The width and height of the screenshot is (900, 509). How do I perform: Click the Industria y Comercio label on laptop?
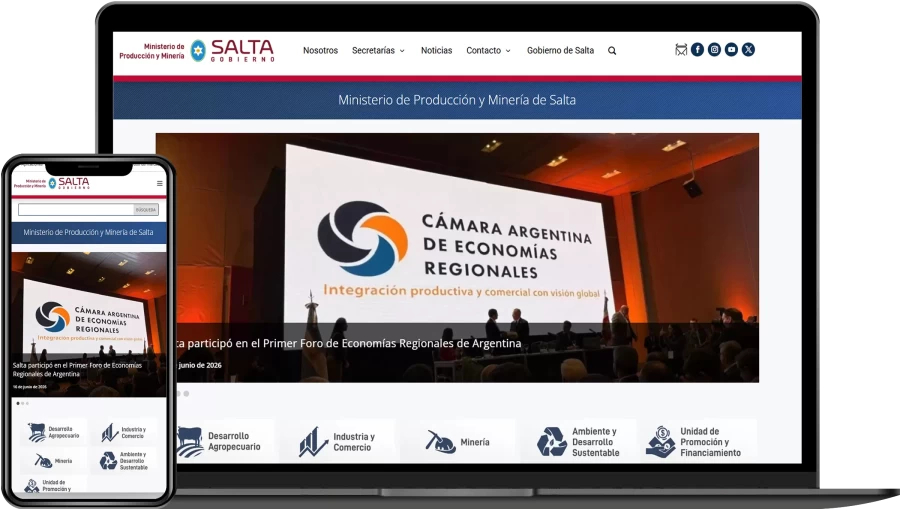[354, 442]
